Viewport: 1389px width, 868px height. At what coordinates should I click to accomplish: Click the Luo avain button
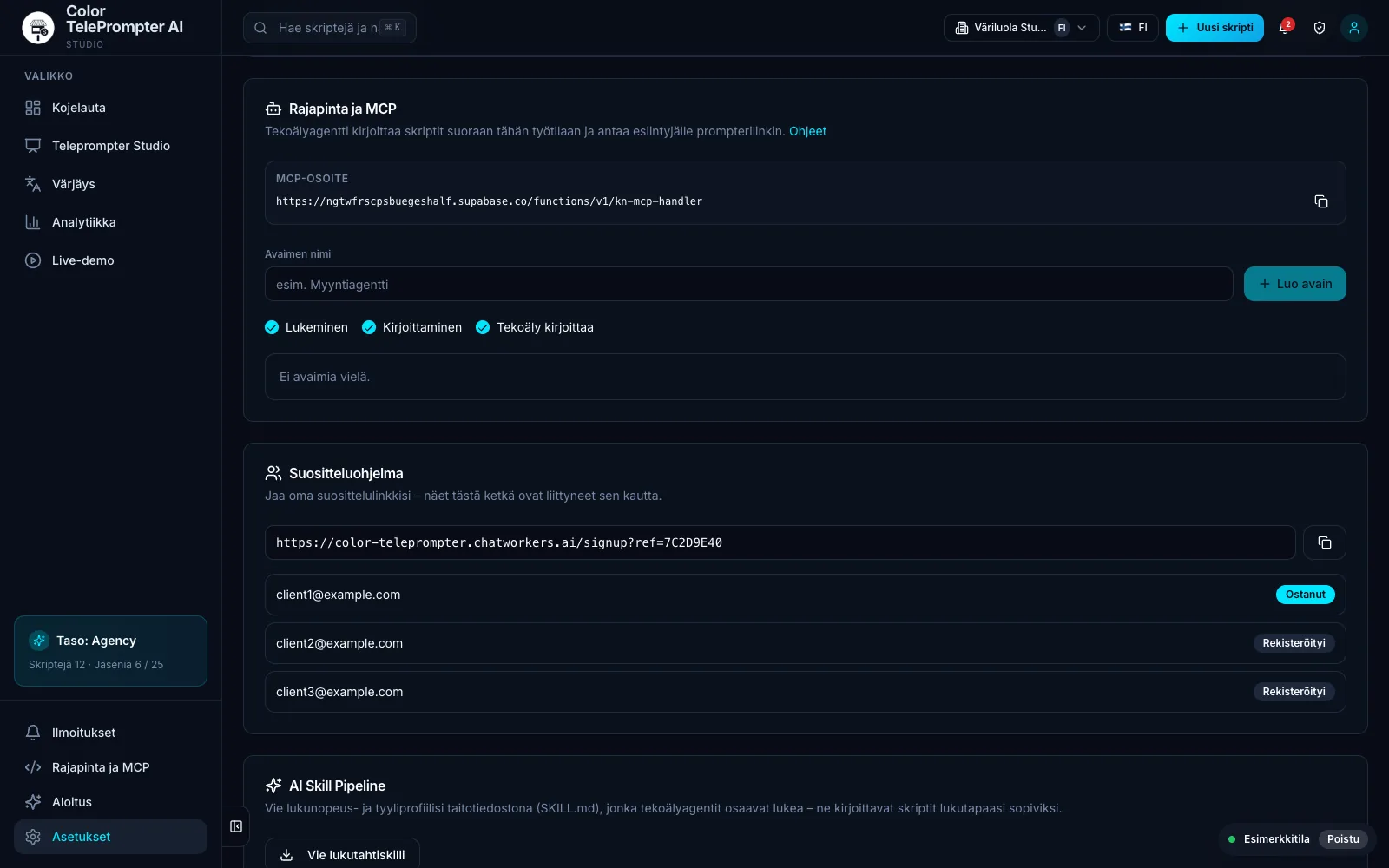(x=1295, y=284)
